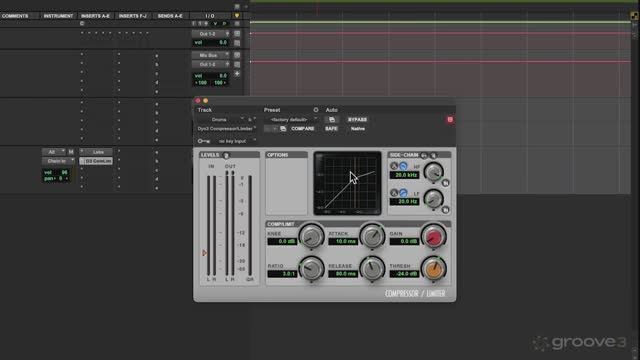Image resolution: width=640 pixels, height=360 pixels.
Task: Click the orange THRESH knob
Action: tap(433, 269)
